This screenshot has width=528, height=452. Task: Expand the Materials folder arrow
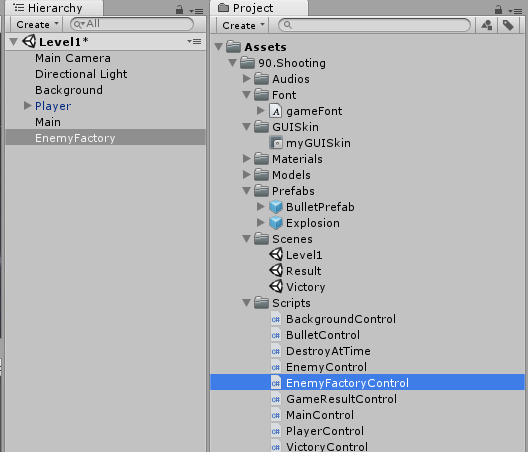coord(246,159)
